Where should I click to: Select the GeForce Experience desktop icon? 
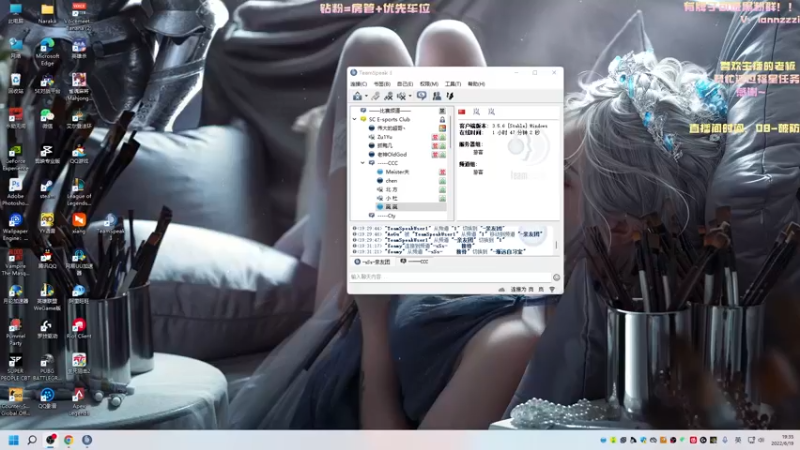pyautogui.click(x=15, y=158)
